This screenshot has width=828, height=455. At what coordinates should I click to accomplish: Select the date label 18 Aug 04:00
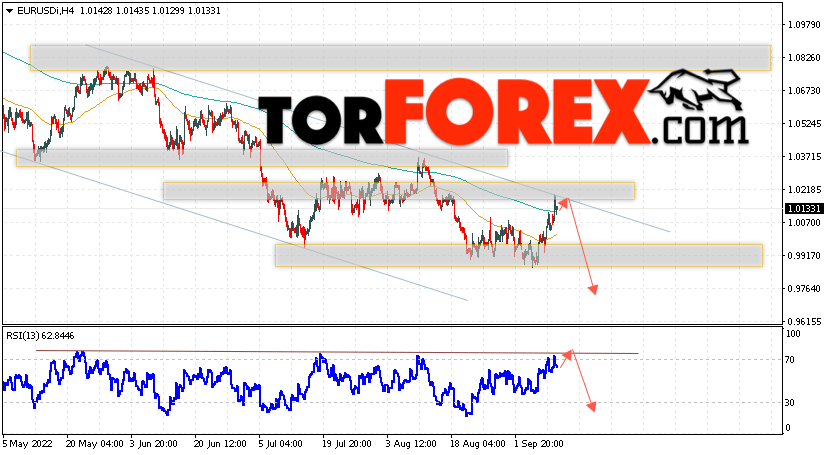pyautogui.click(x=477, y=444)
